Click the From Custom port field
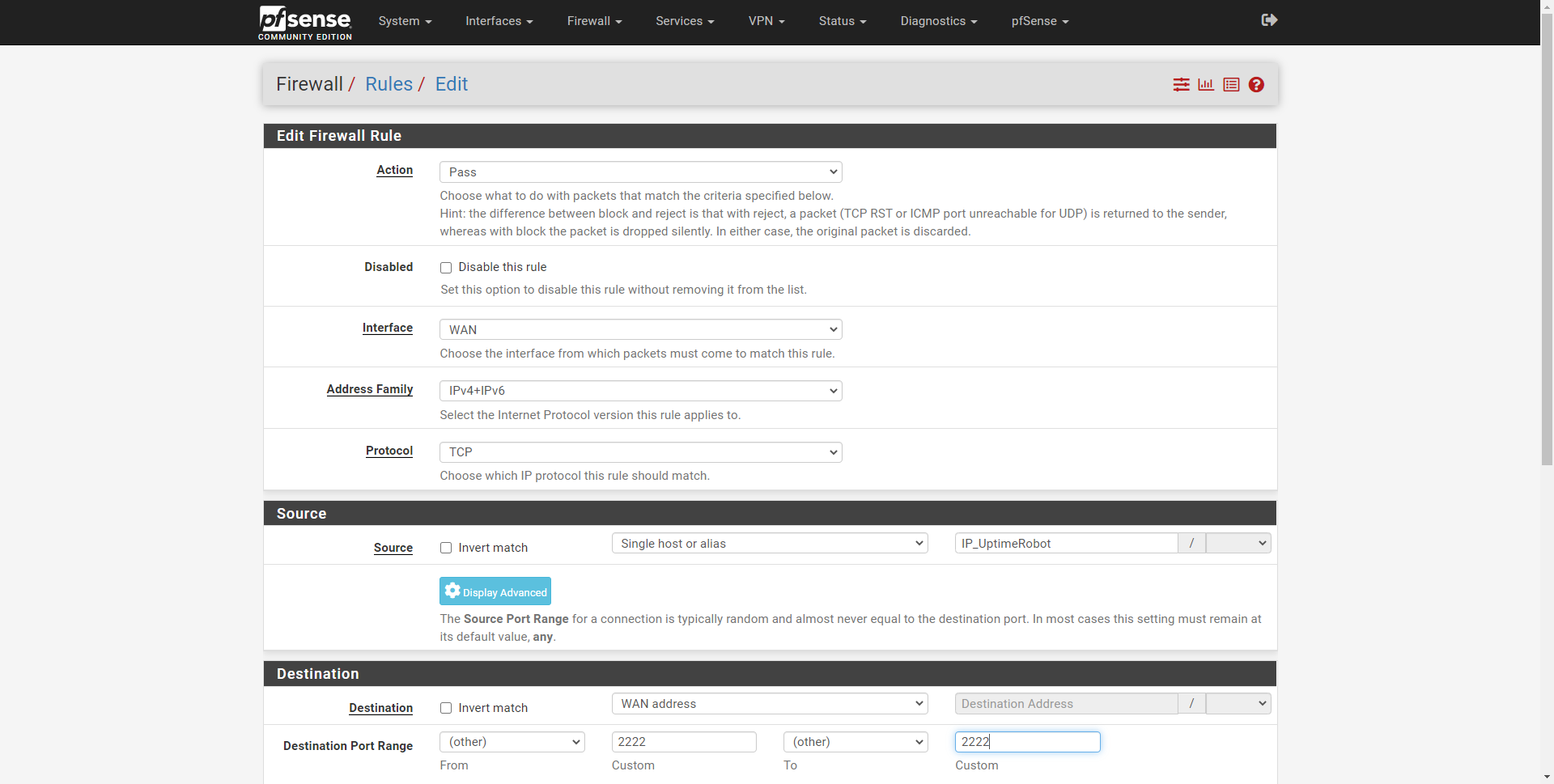This screenshot has width=1554, height=784. click(684, 742)
